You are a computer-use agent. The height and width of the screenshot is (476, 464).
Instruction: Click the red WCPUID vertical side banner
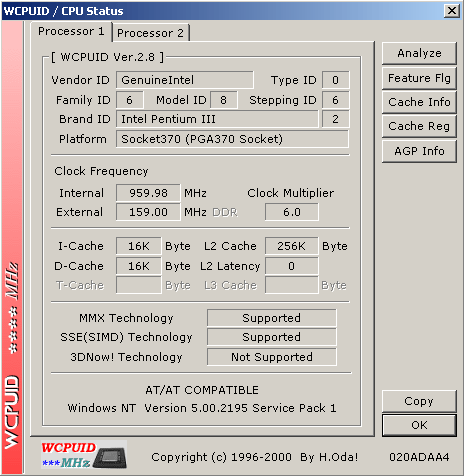[x=12, y=247]
